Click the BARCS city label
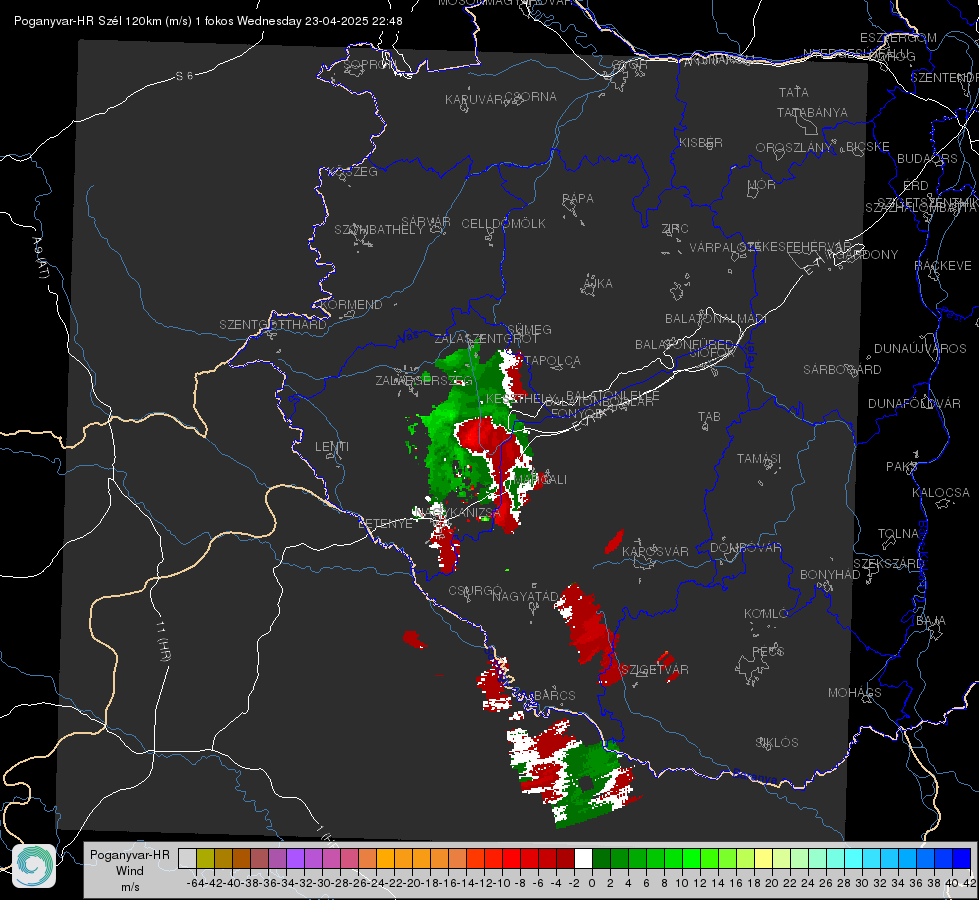 tap(555, 695)
